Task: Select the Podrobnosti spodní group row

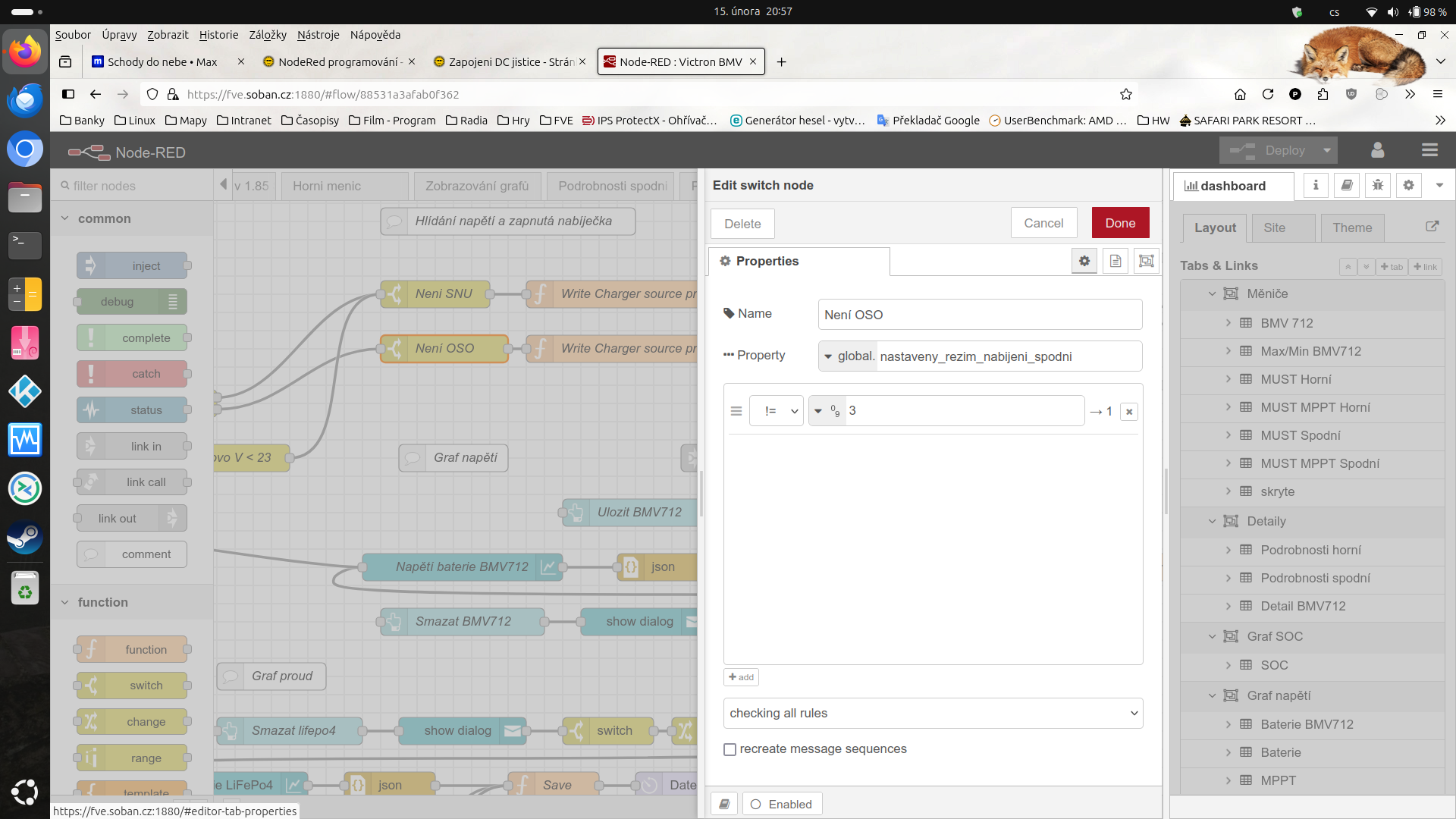Action: 1313,578
